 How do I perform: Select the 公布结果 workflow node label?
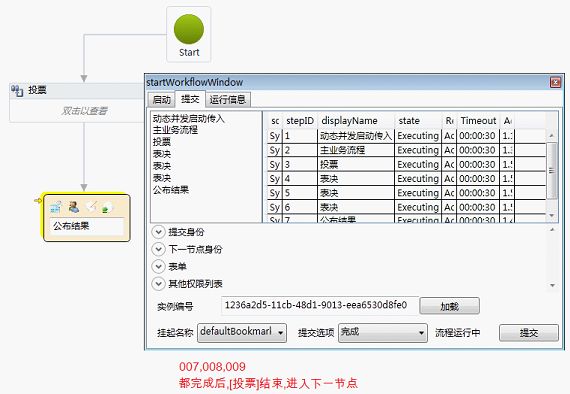[71, 226]
